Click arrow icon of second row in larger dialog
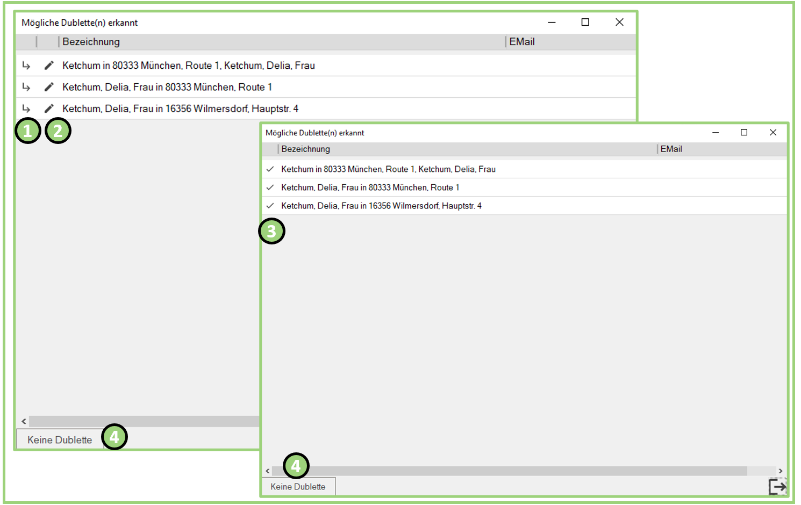The height and width of the screenshot is (505, 801). pos(26,87)
